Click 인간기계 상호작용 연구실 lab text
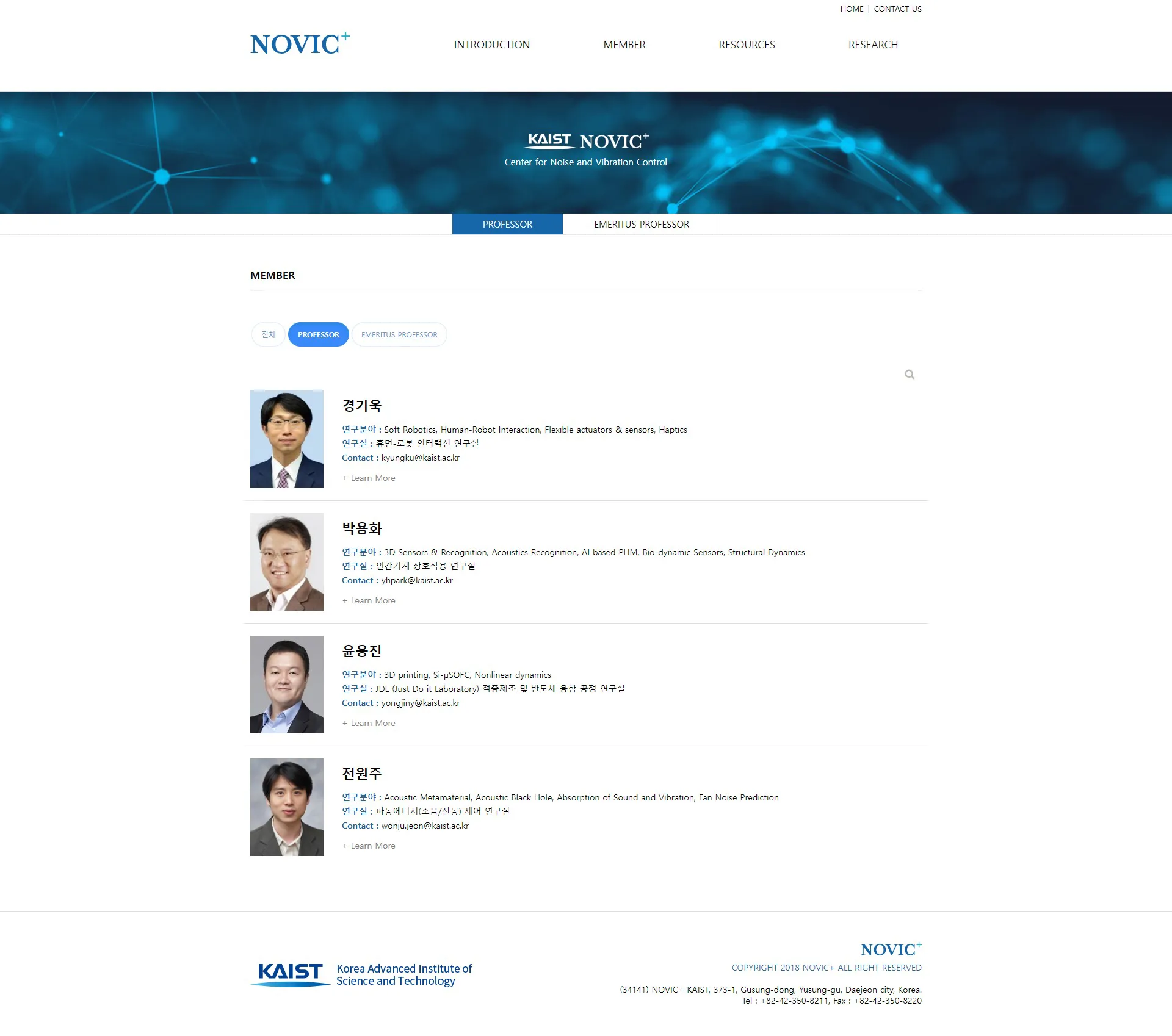Screen dimensions: 1172x1036 coord(425,566)
